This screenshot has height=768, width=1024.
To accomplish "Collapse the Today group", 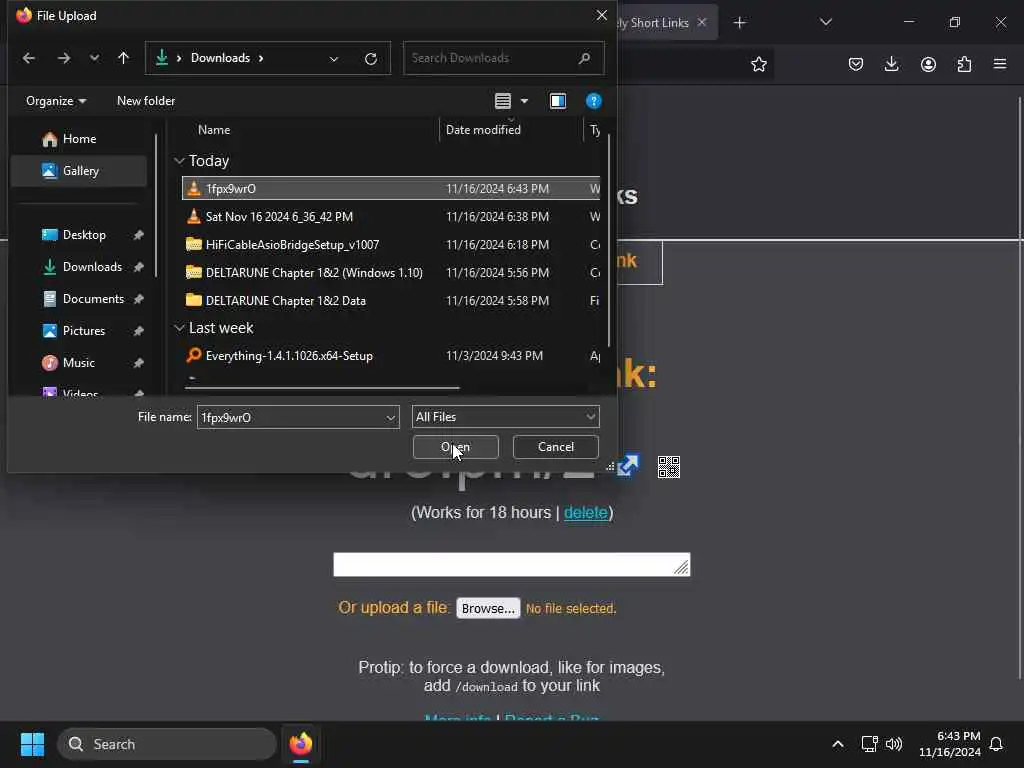I will point(179,161).
